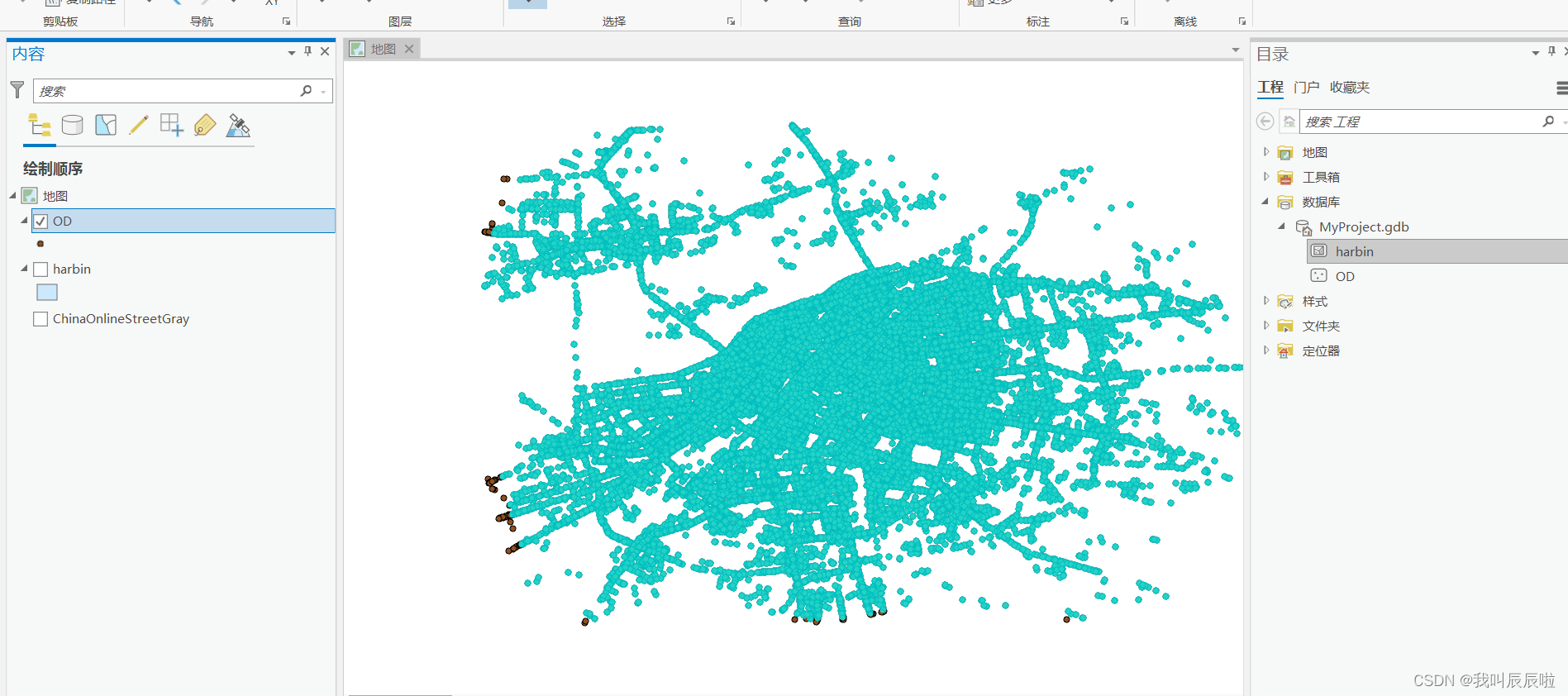Uncheck the OD layer visibility checkbox
The height and width of the screenshot is (696, 1568).
click(41, 221)
